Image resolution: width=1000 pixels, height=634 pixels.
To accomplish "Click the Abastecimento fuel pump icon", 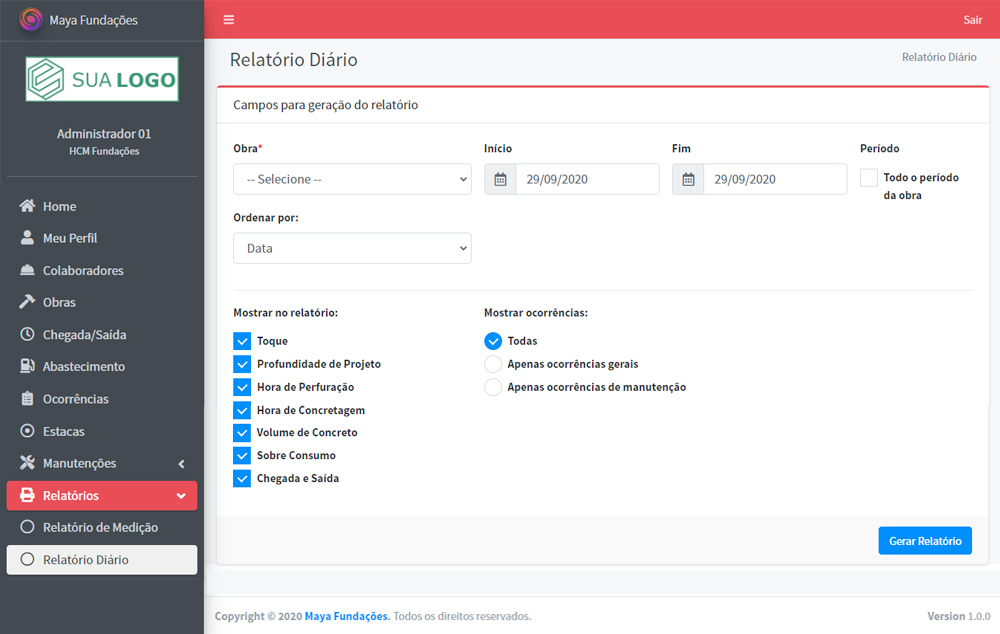I will pos(27,366).
